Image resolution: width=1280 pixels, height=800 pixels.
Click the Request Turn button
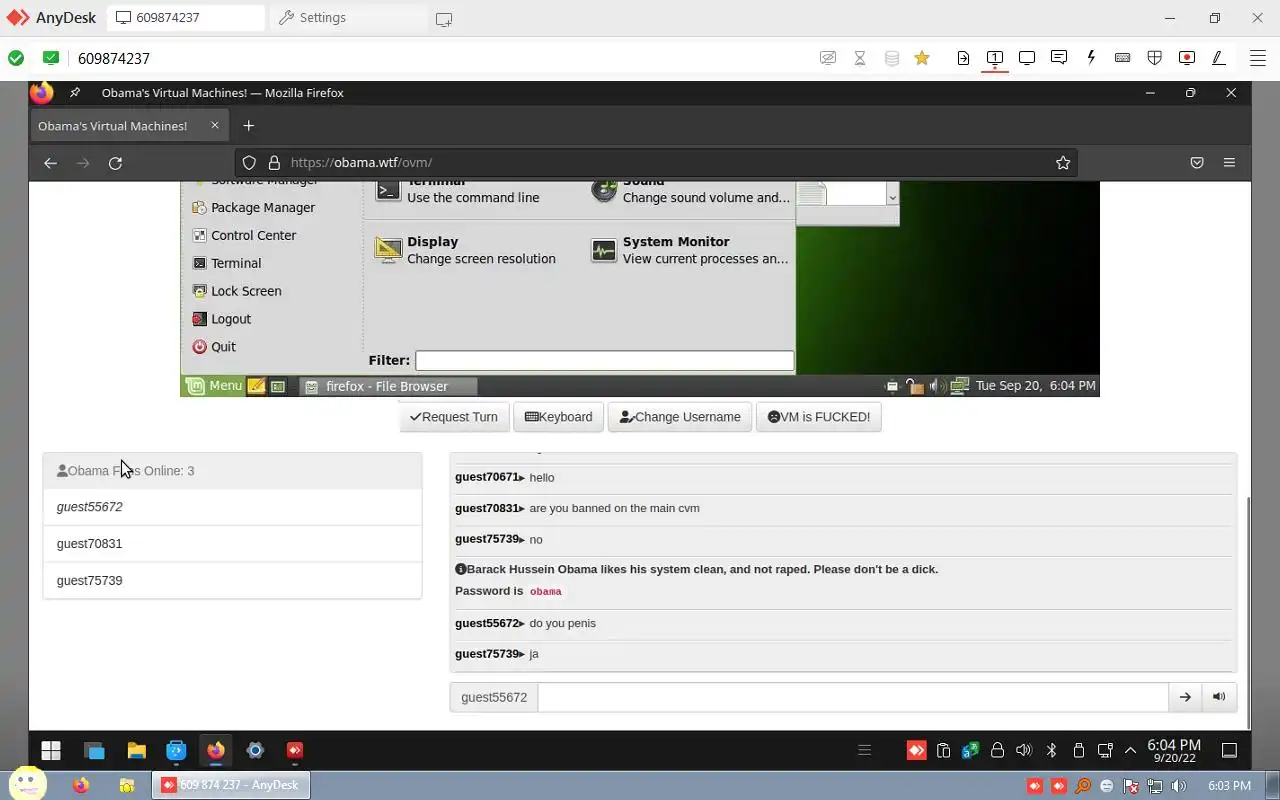click(x=454, y=417)
